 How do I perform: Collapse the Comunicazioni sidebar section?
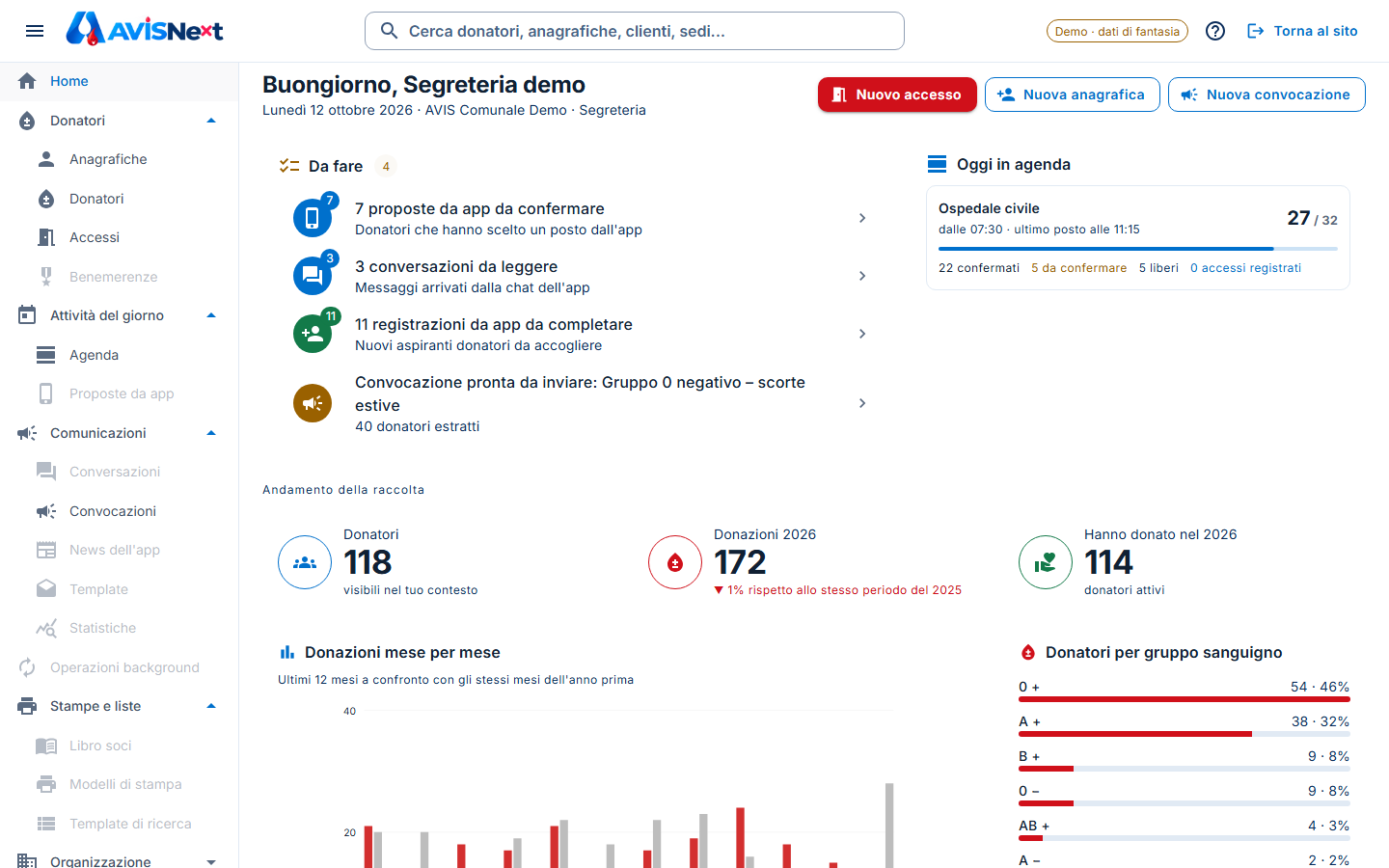211,433
